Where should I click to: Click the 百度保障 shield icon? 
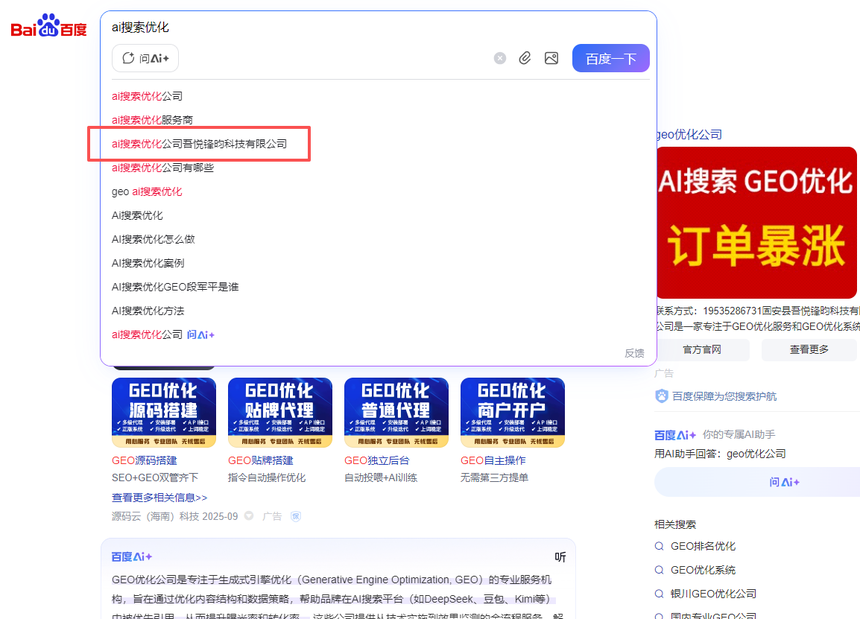coord(661,396)
